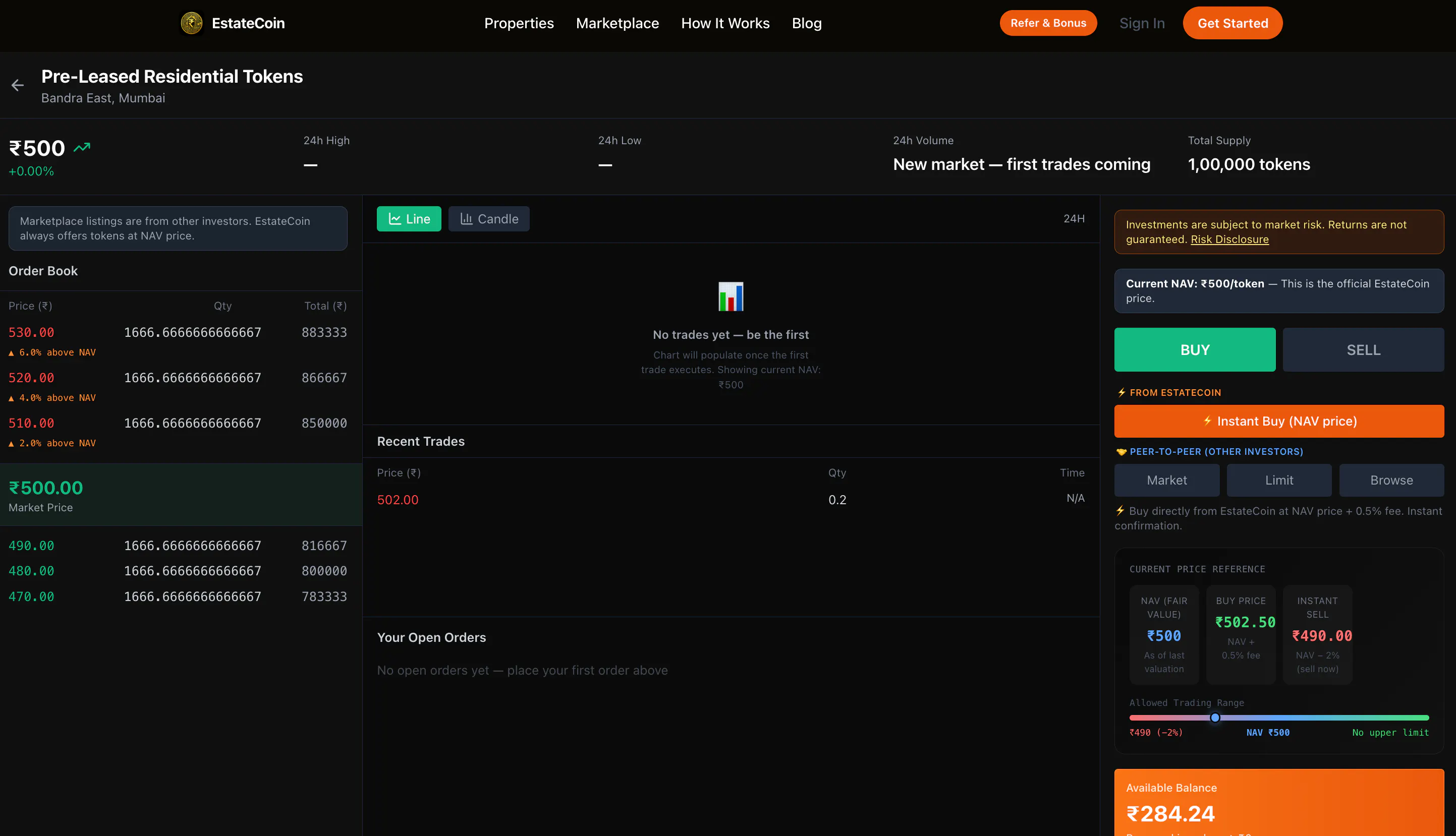This screenshot has width=1456, height=836.
Task: Open the Properties nav item
Action: click(x=519, y=23)
